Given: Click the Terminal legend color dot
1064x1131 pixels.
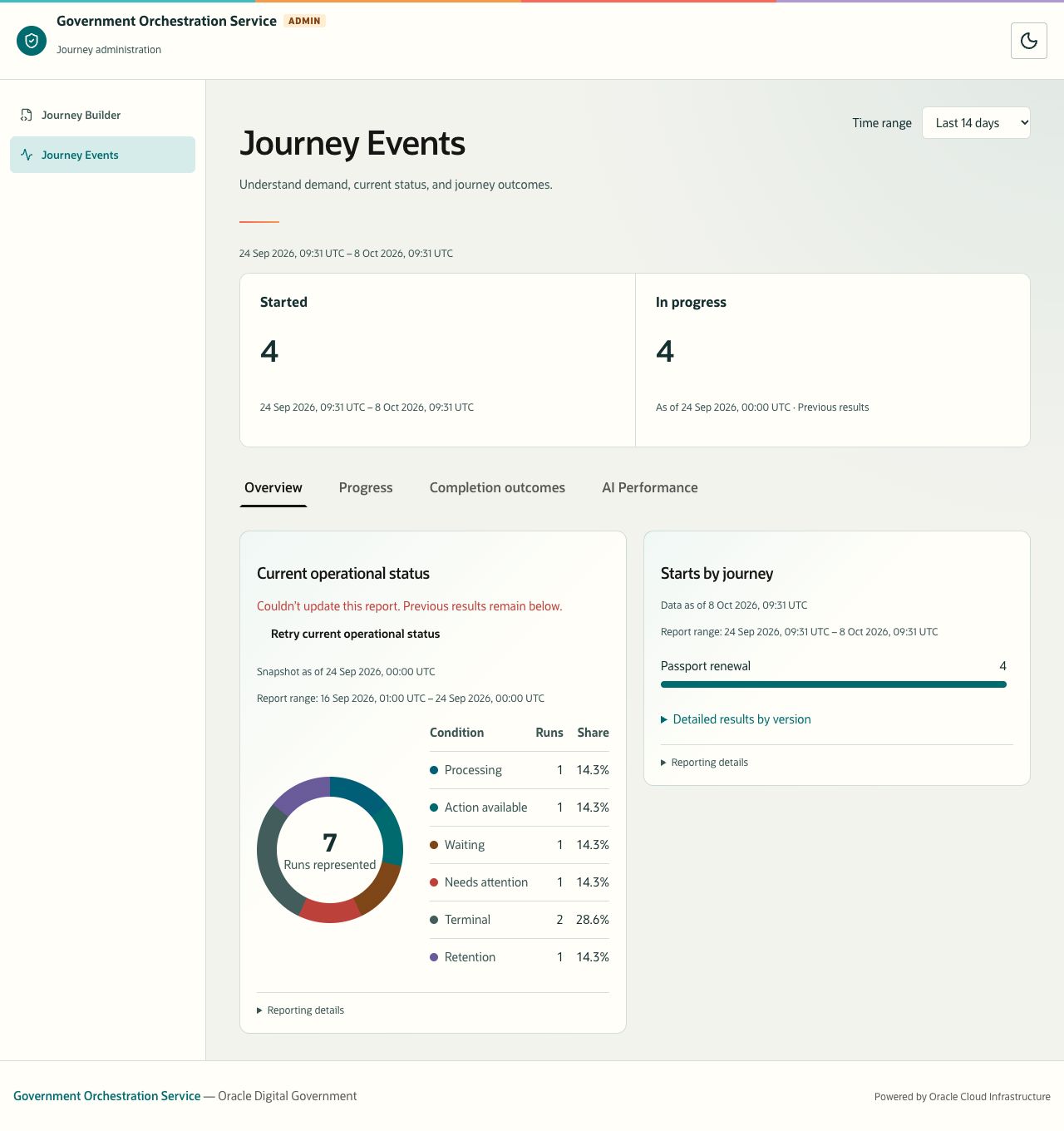Looking at the screenshot, I should click(434, 920).
